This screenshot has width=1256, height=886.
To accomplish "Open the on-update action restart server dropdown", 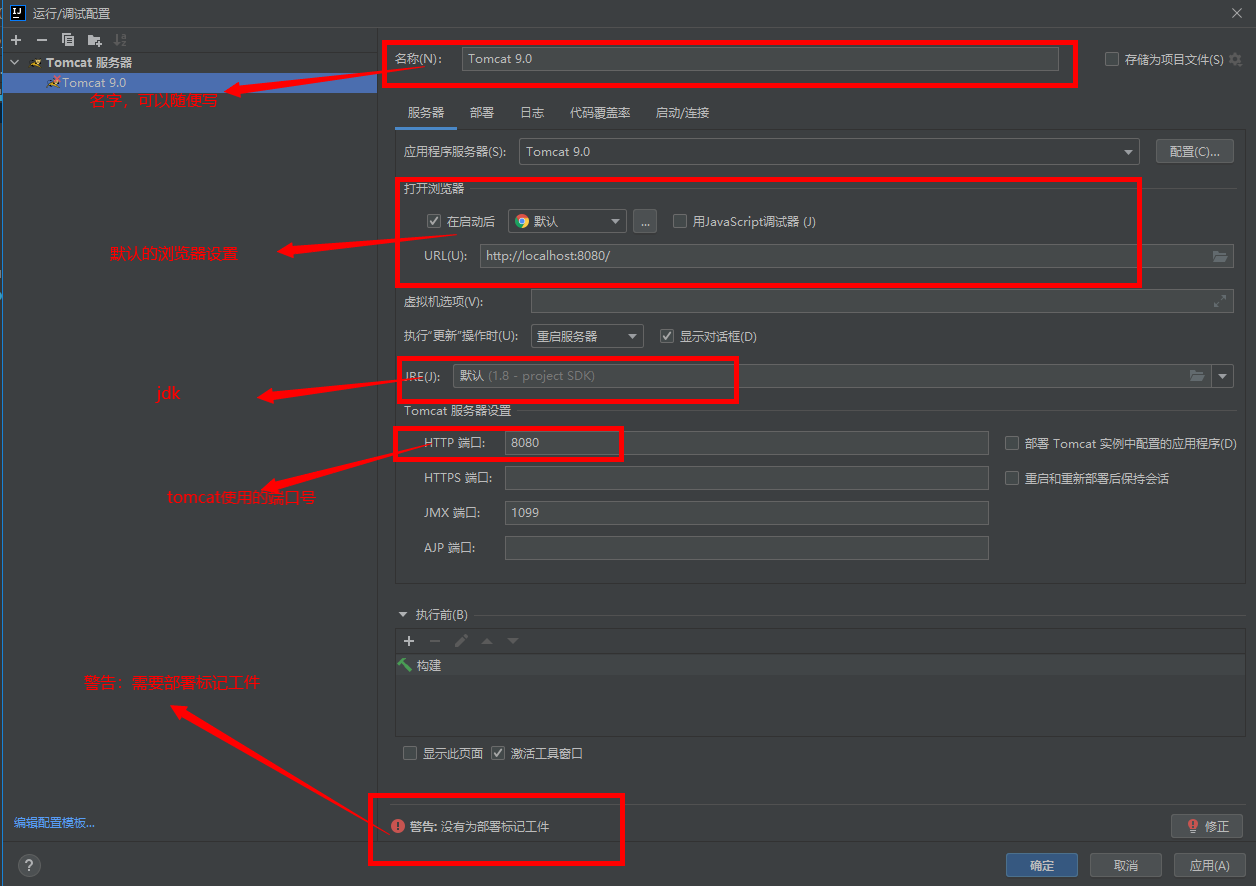I will pos(587,337).
